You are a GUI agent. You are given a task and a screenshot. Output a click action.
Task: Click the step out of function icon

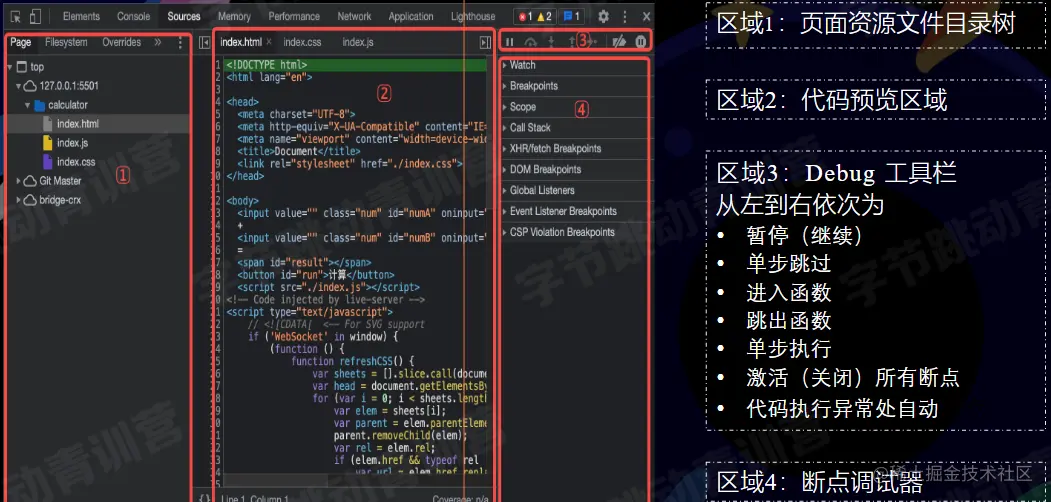(x=572, y=42)
